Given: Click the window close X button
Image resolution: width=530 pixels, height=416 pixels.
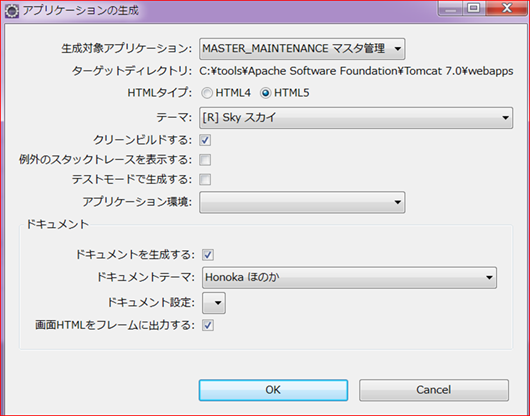Looking at the screenshot, I should [x=506, y=8].
